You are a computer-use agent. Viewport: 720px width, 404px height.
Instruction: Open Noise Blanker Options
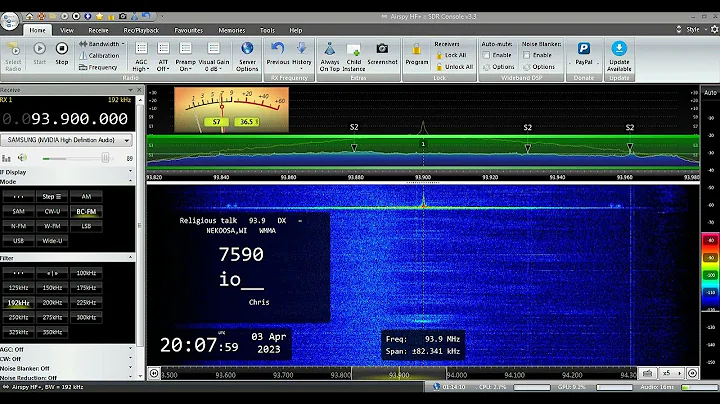[539, 67]
